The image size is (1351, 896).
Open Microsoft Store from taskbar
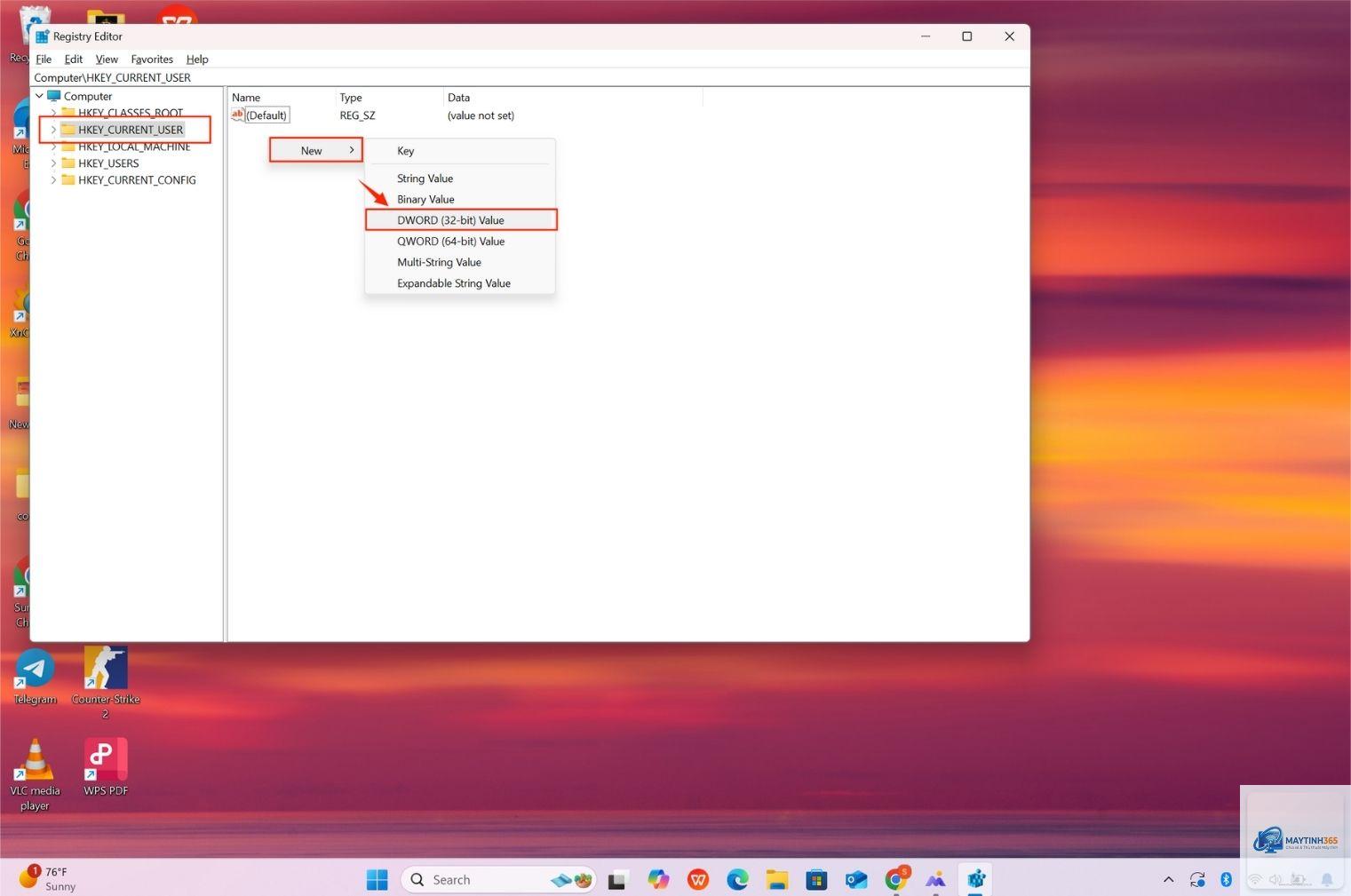click(x=816, y=880)
